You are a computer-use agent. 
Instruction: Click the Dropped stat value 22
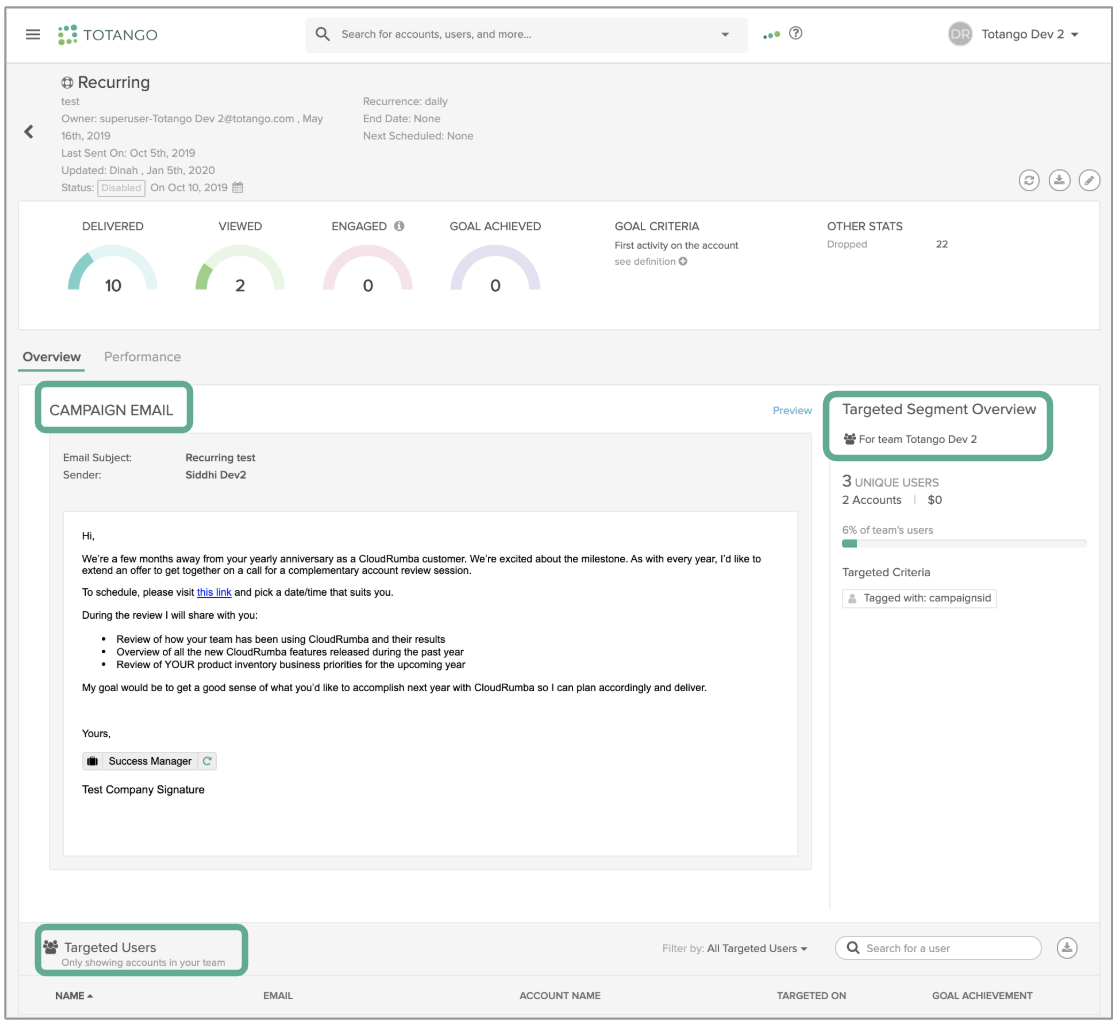pyautogui.click(x=942, y=244)
